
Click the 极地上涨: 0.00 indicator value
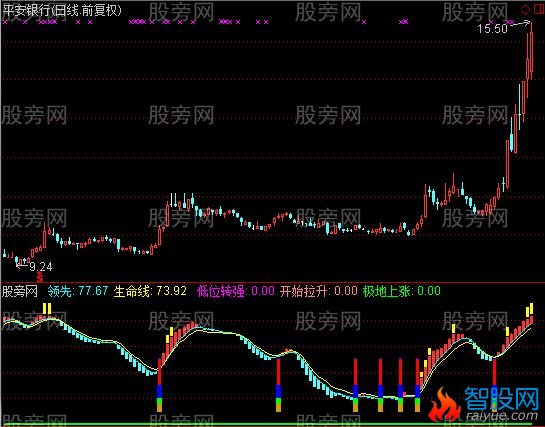pyautogui.click(x=401, y=291)
